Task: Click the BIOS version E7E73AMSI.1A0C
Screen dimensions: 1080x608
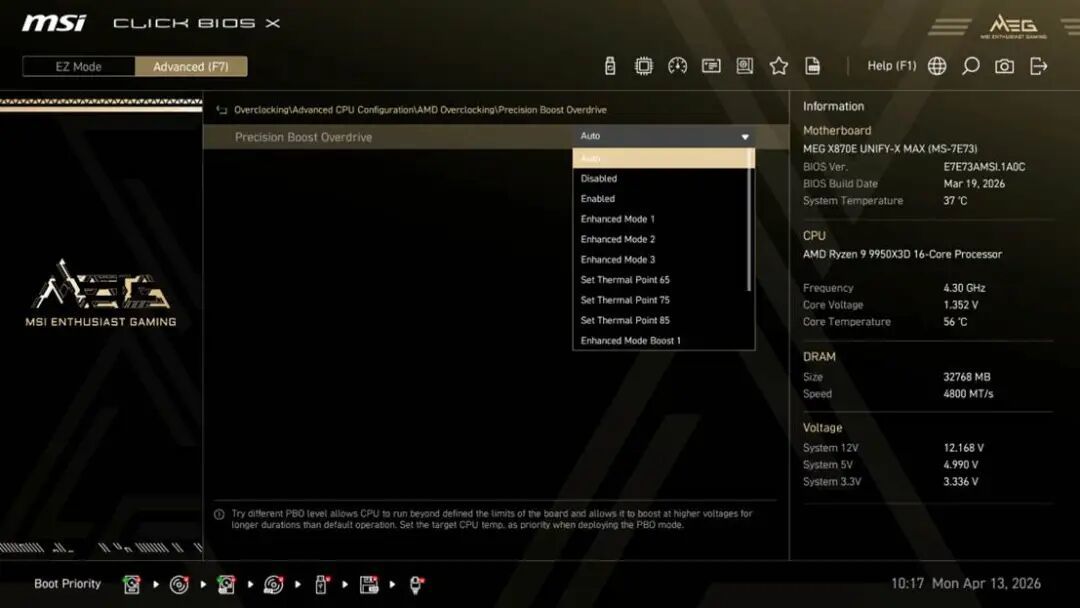Action: click(x=984, y=167)
